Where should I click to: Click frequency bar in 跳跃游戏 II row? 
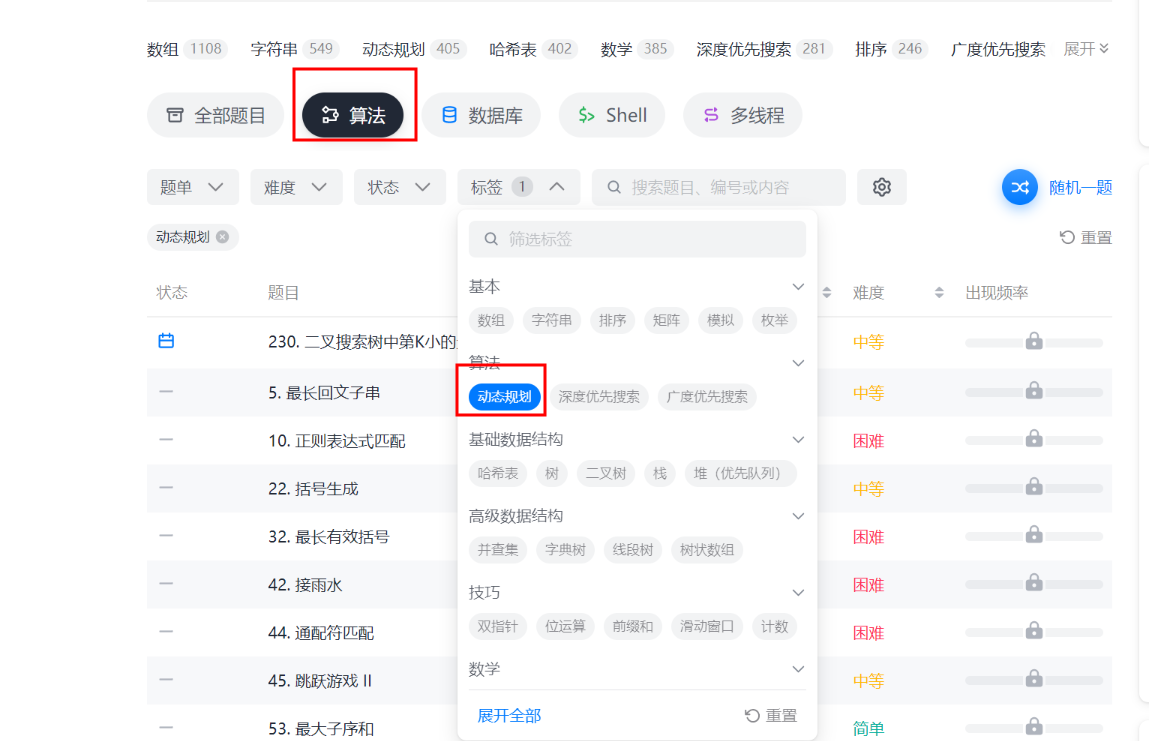(x=1034, y=681)
